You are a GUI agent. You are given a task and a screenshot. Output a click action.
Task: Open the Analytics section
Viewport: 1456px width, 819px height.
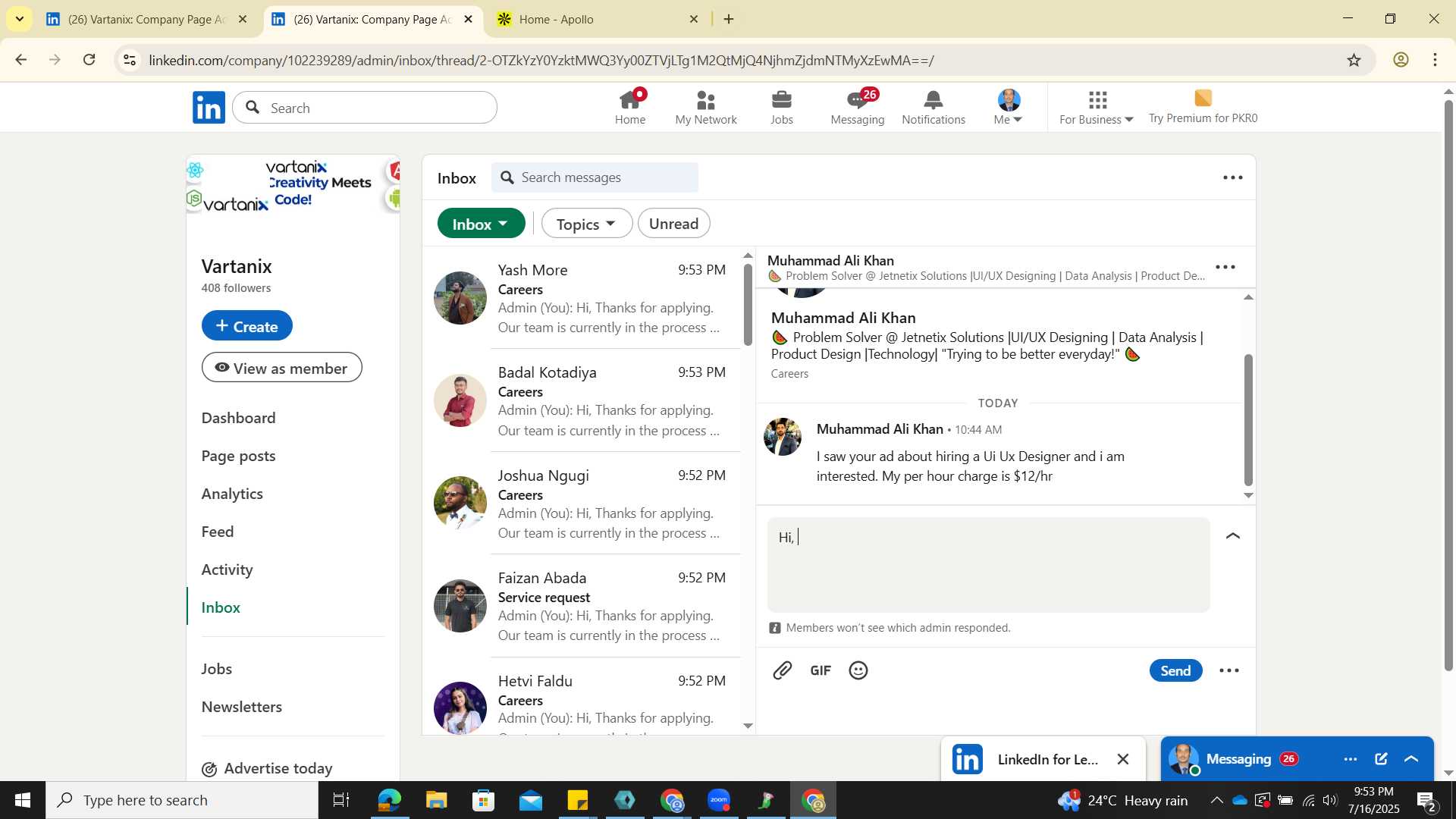point(232,494)
